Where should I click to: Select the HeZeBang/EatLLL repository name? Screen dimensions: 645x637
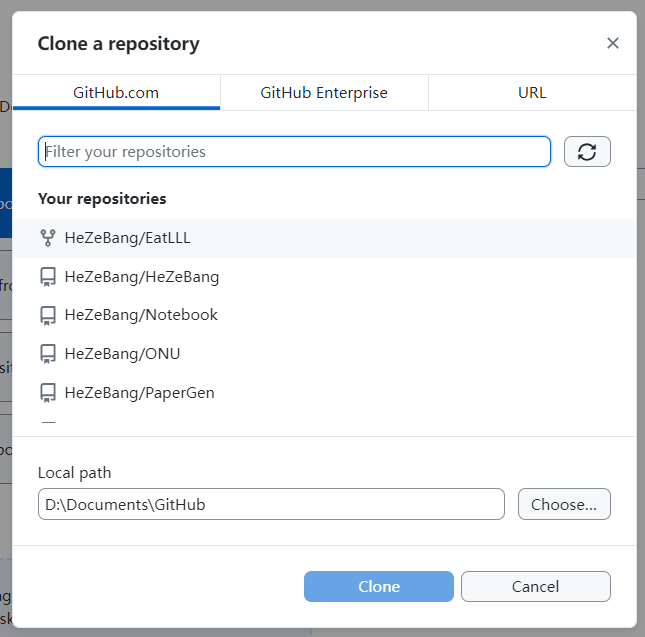128,238
